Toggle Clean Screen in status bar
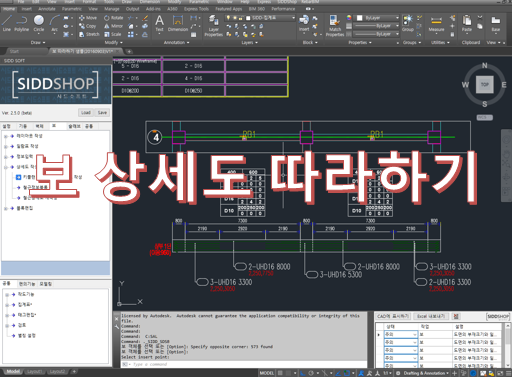512x377 pixels. point(500,373)
